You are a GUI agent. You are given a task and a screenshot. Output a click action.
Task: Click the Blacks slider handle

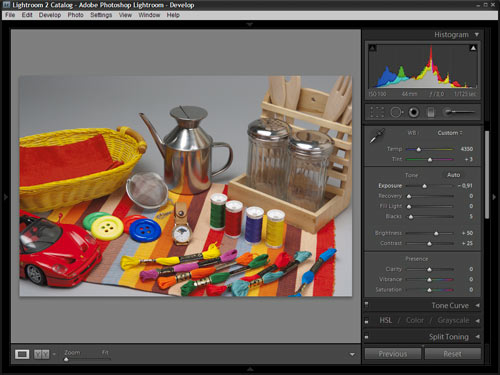pos(411,217)
